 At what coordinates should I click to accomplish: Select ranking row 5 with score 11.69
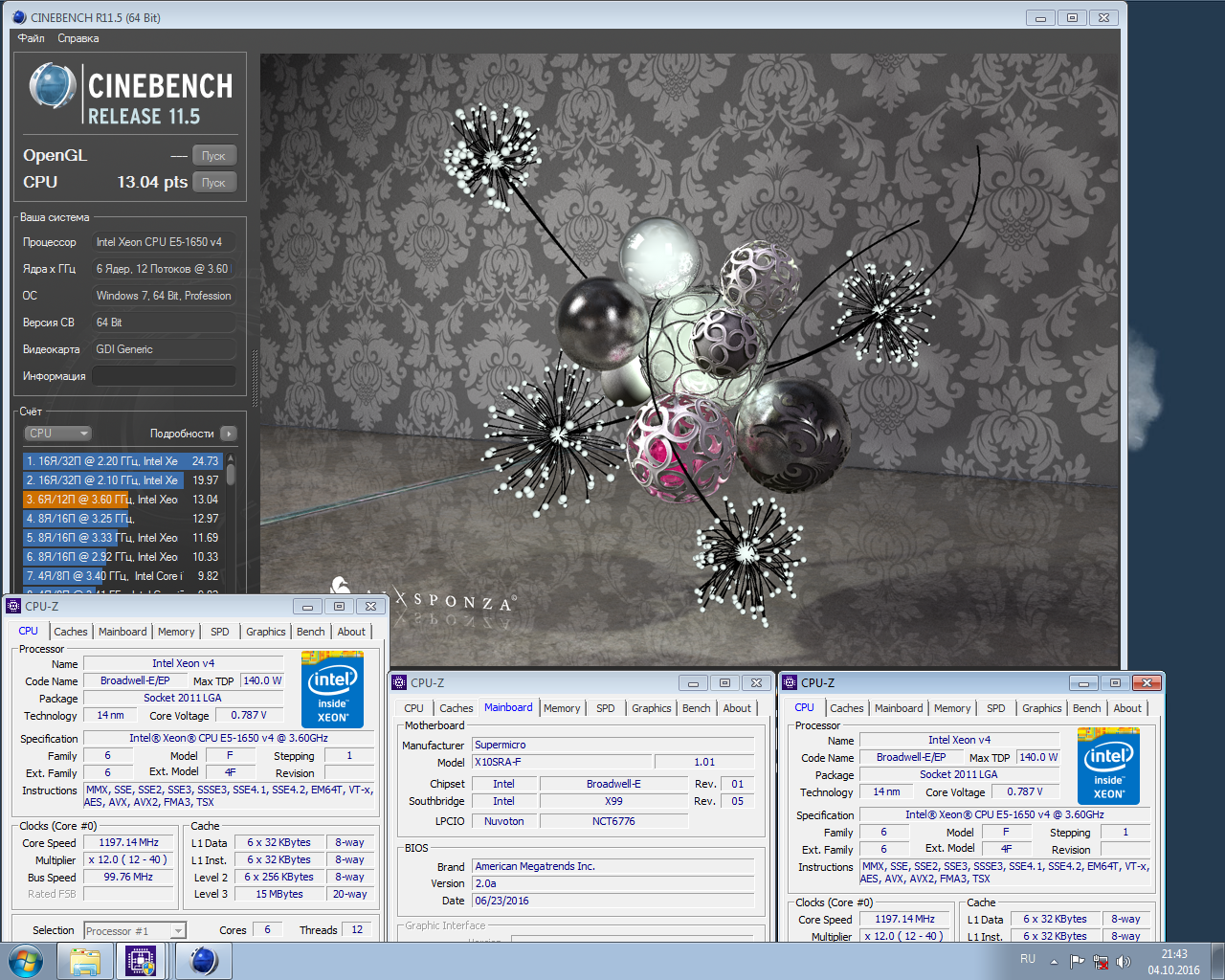point(122,538)
